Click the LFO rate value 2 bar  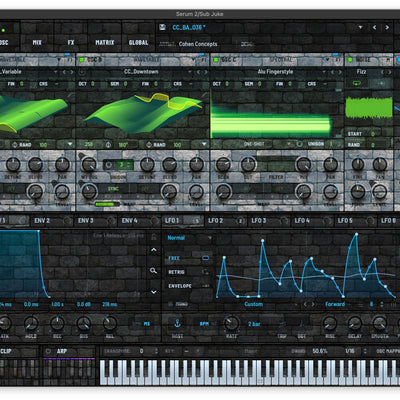(x=254, y=324)
